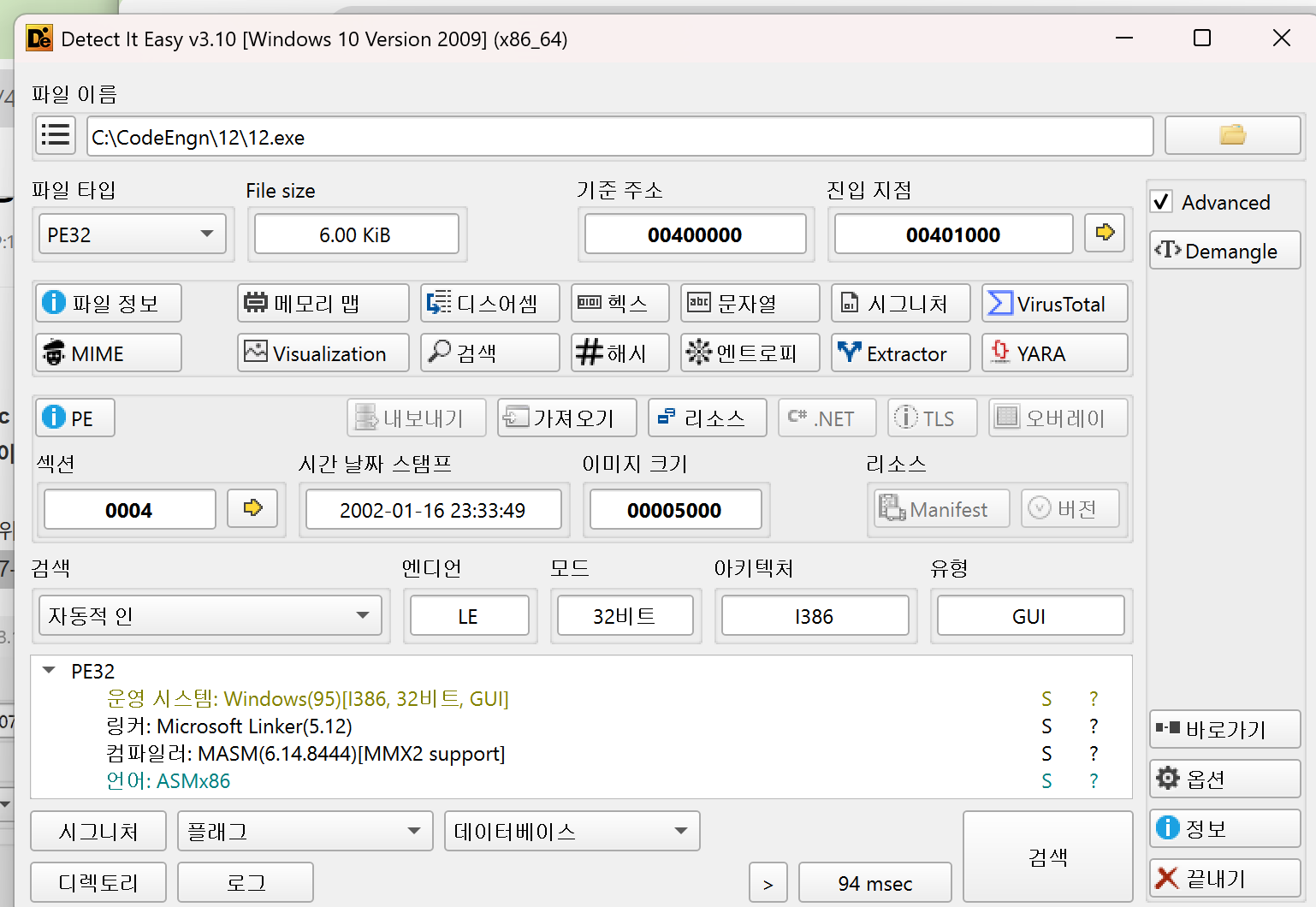Open the 자동적 인 scan mode dropdown

210,615
